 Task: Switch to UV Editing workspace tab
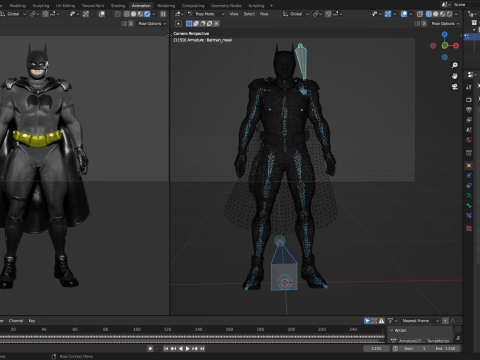click(x=65, y=6)
